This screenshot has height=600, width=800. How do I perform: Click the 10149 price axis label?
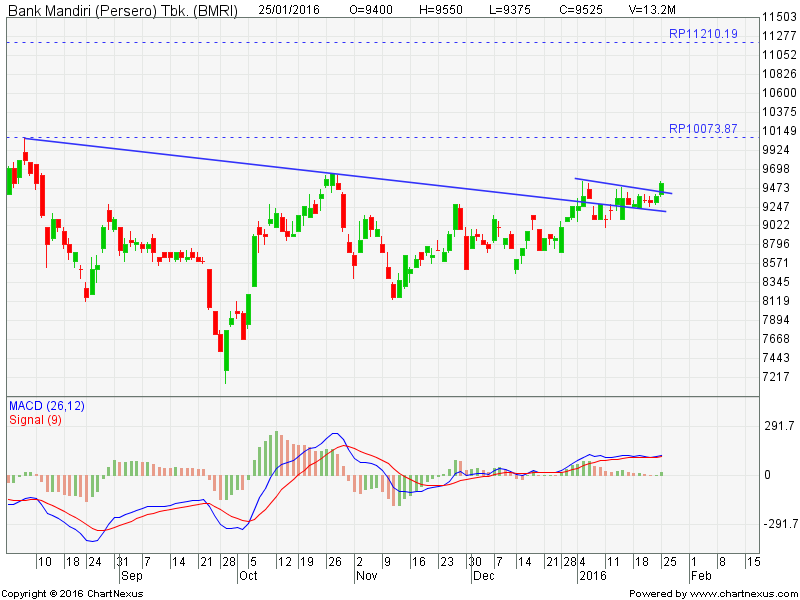779,131
